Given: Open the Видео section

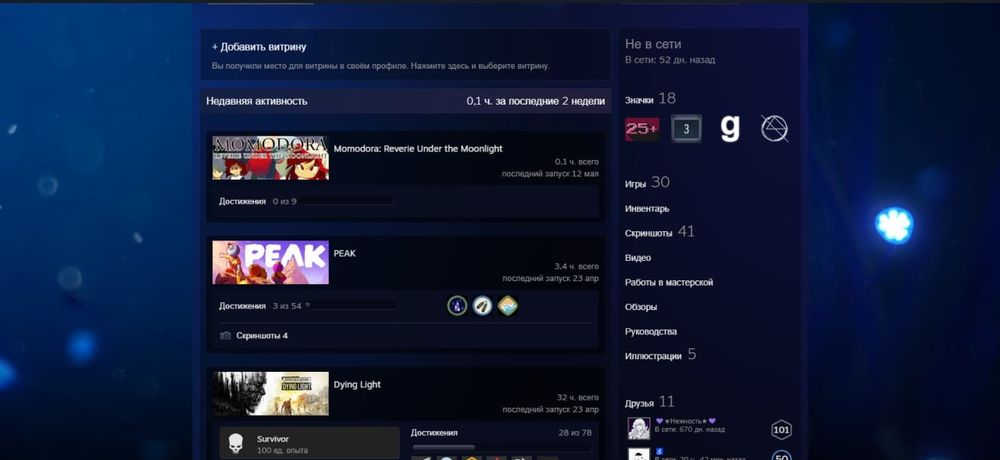Looking at the screenshot, I should [x=638, y=258].
